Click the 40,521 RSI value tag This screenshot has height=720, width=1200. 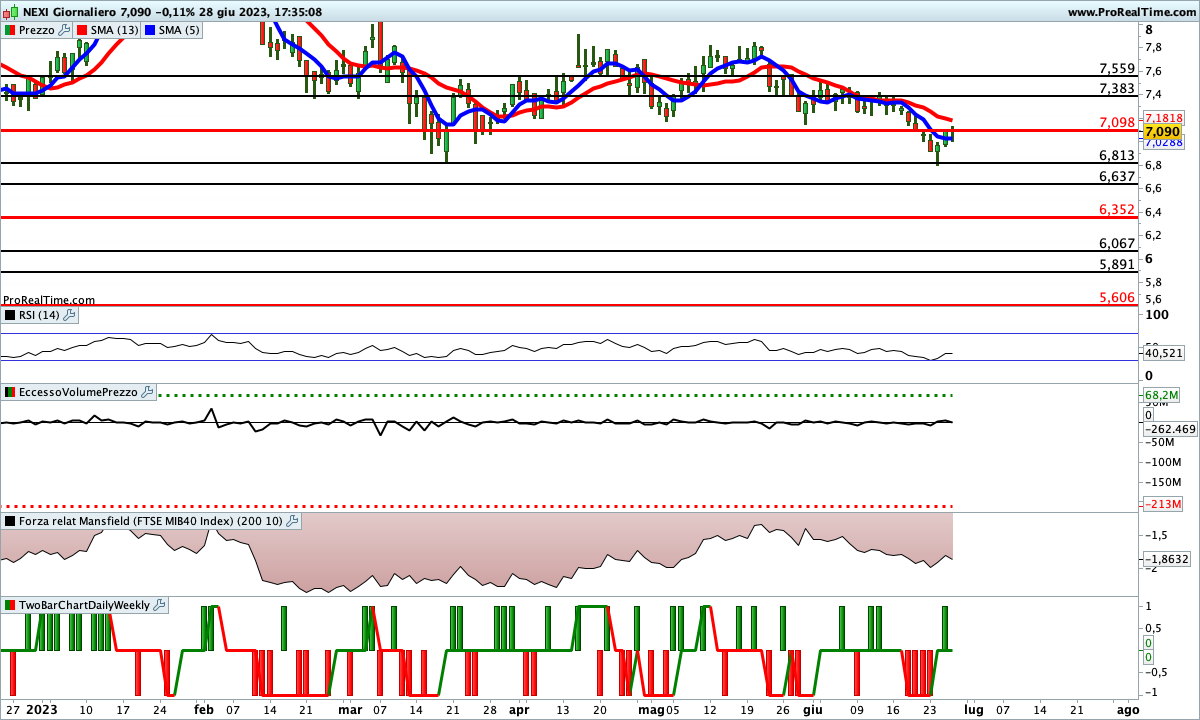[1163, 353]
